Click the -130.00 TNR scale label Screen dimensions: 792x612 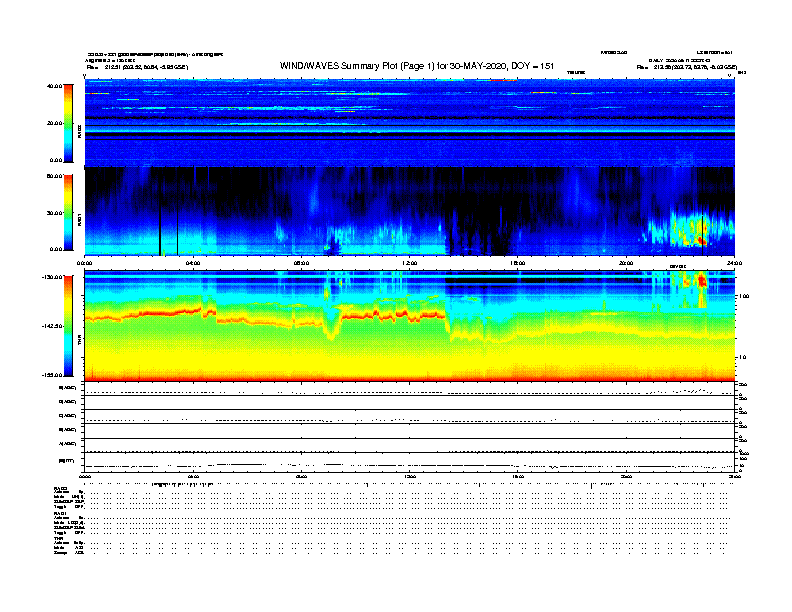coord(52,277)
